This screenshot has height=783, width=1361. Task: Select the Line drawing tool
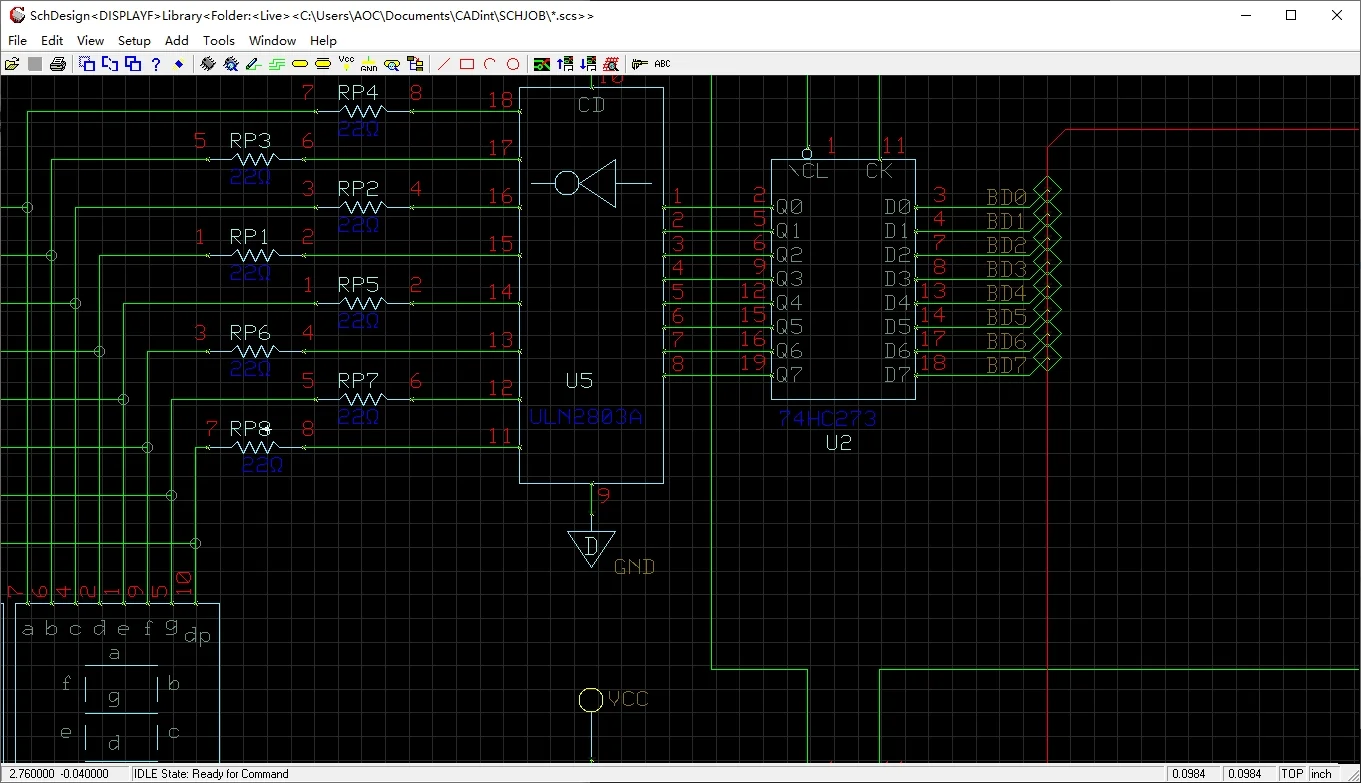tap(443, 63)
